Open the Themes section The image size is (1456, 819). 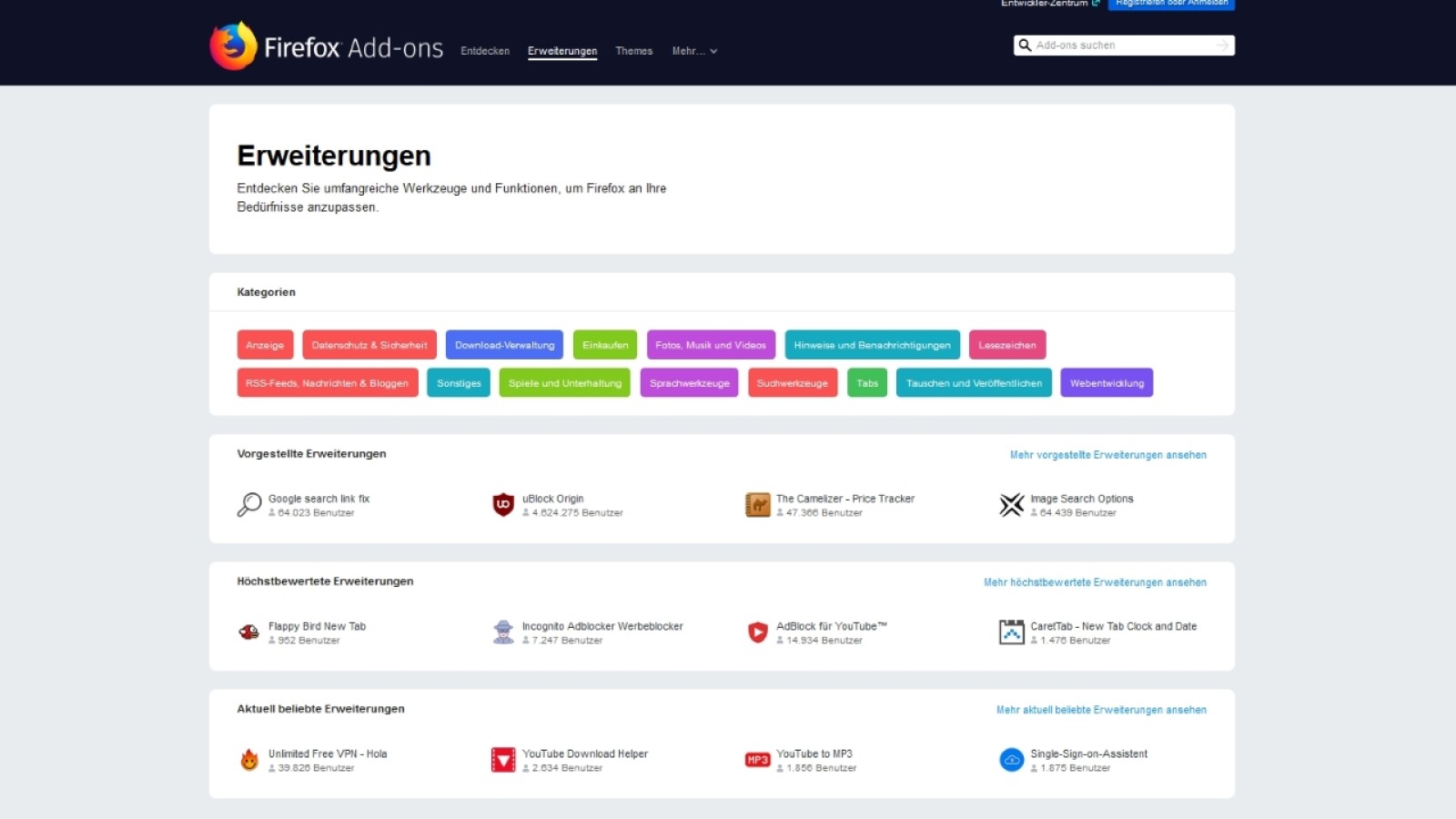pyautogui.click(x=633, y=51)
